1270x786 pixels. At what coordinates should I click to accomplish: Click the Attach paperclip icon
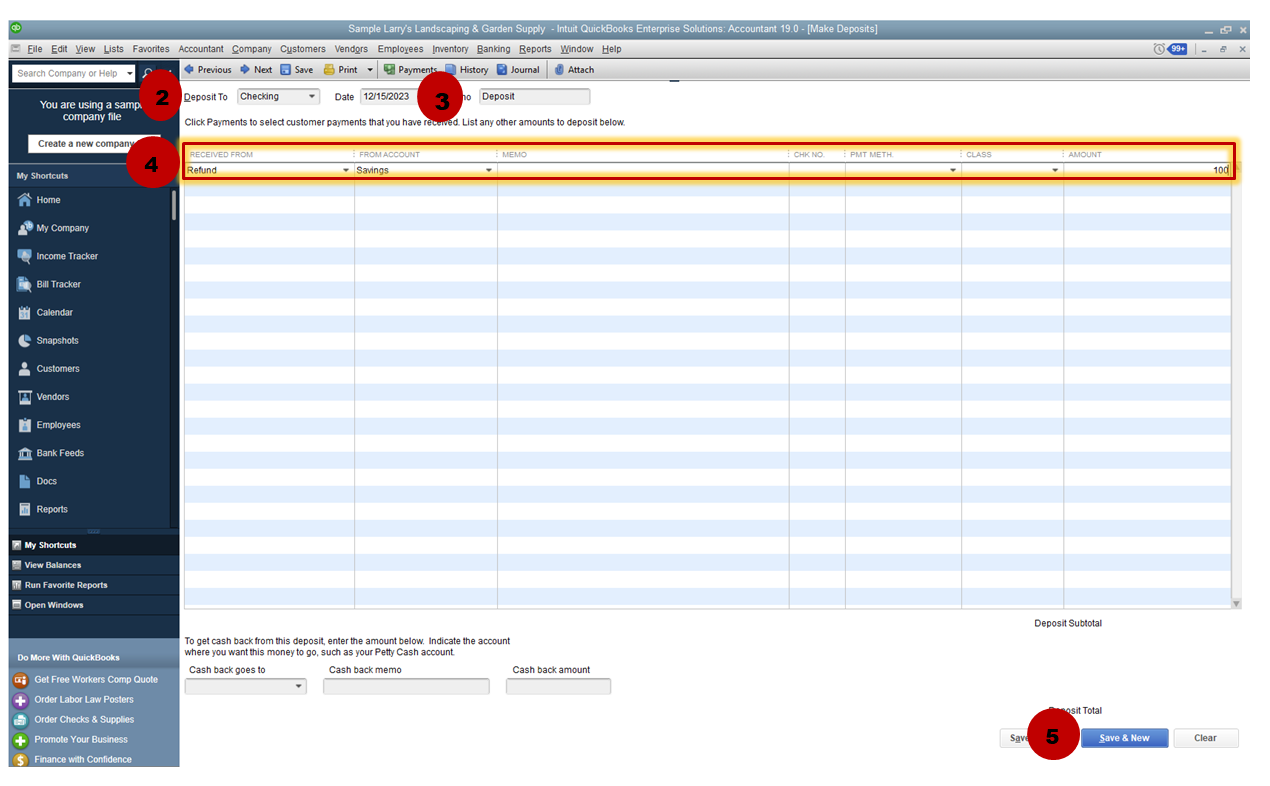(560, 70)
